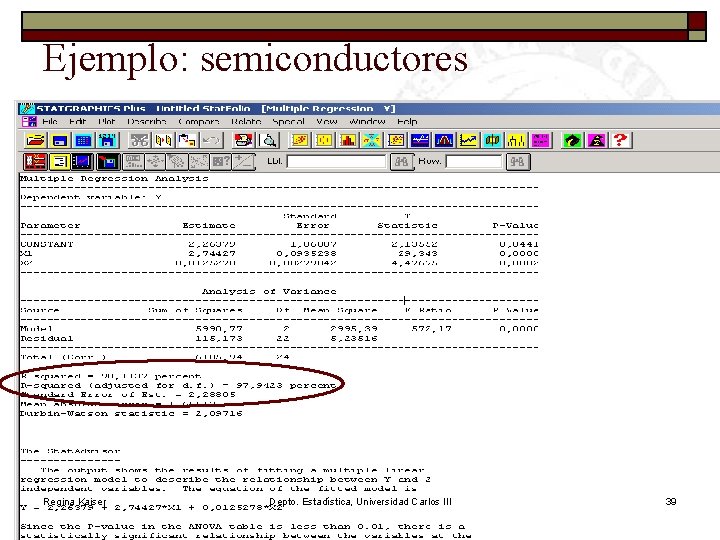The image size is (720, 540).
Task: Click binoculars find button beside Row field
Action: point(518,162)
